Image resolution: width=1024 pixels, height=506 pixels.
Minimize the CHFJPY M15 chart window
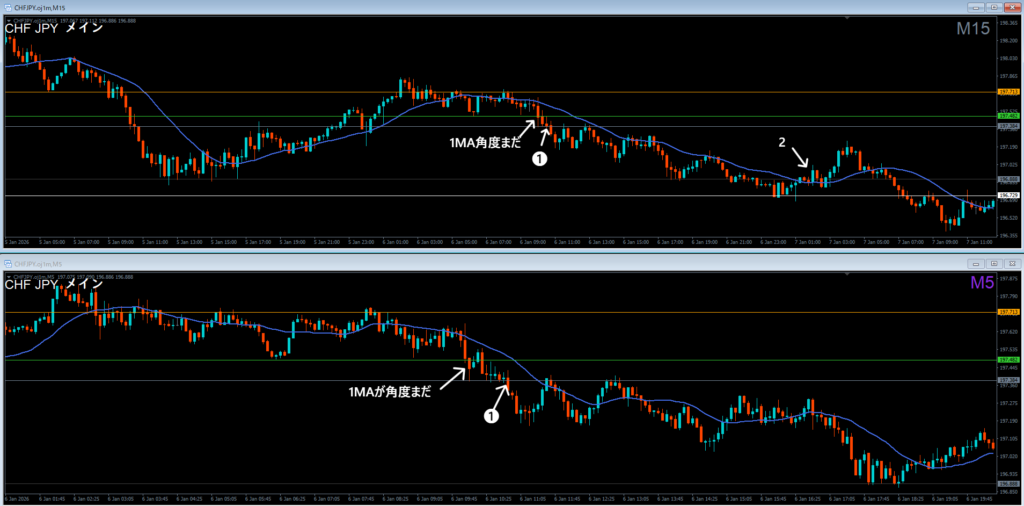click(x=977, y=7)
